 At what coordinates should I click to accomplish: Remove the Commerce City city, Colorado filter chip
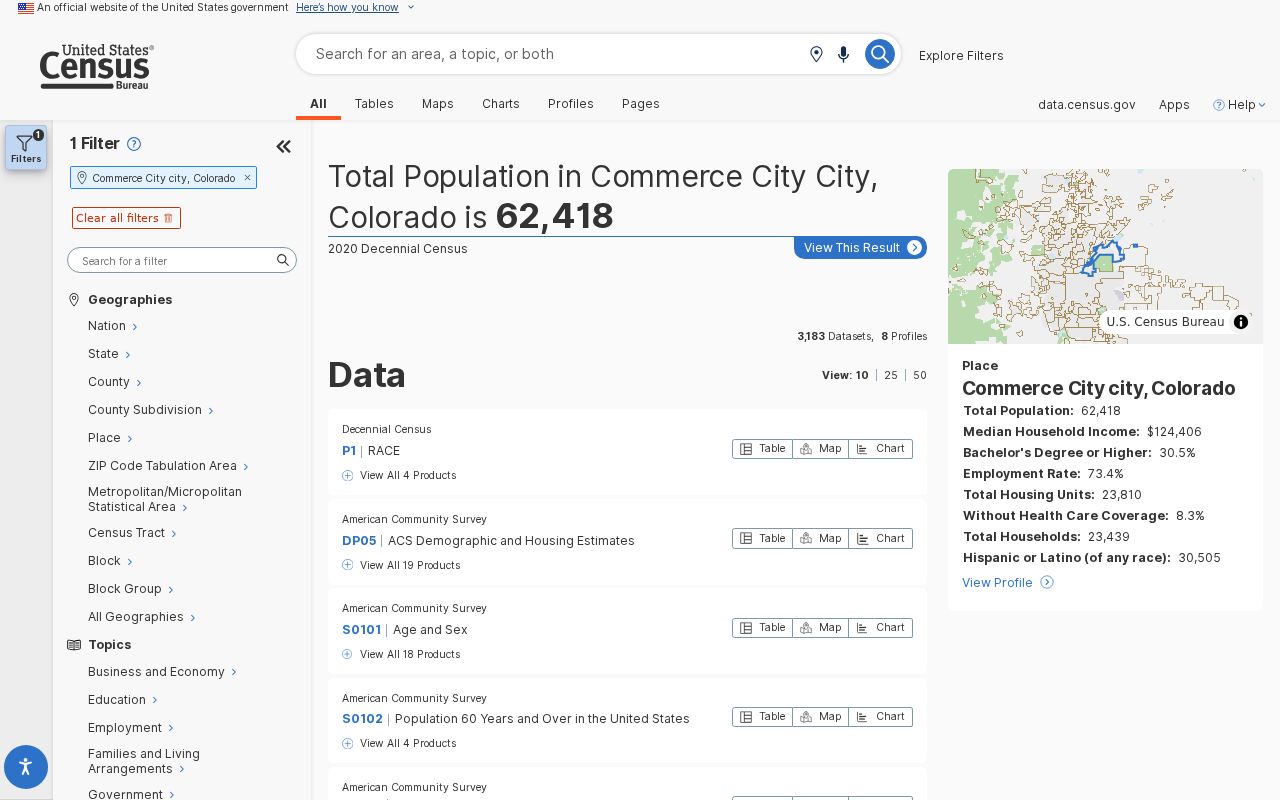pos(247,178)
